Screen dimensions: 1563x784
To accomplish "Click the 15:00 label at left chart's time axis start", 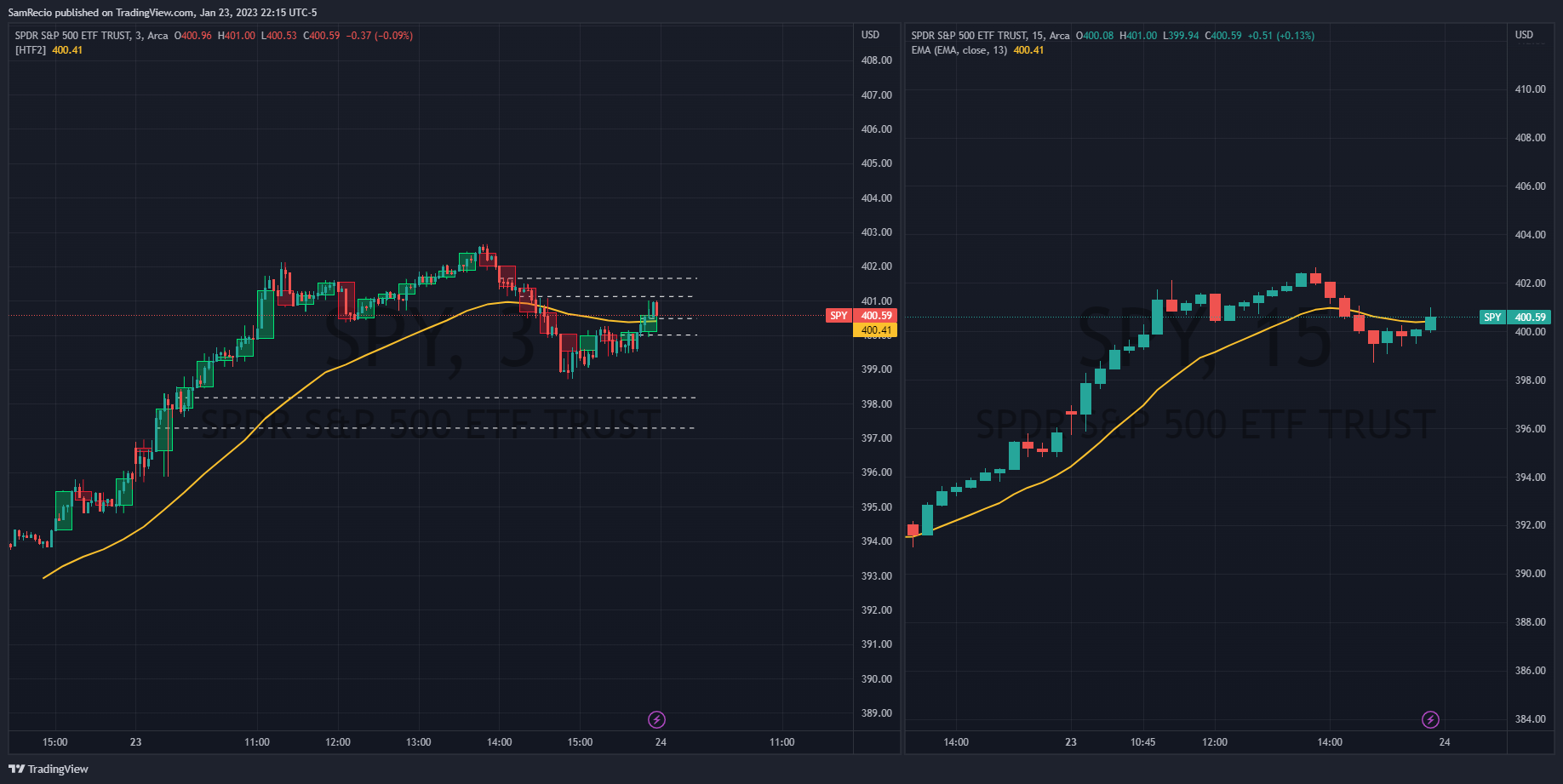I will [x=55, y=742].
